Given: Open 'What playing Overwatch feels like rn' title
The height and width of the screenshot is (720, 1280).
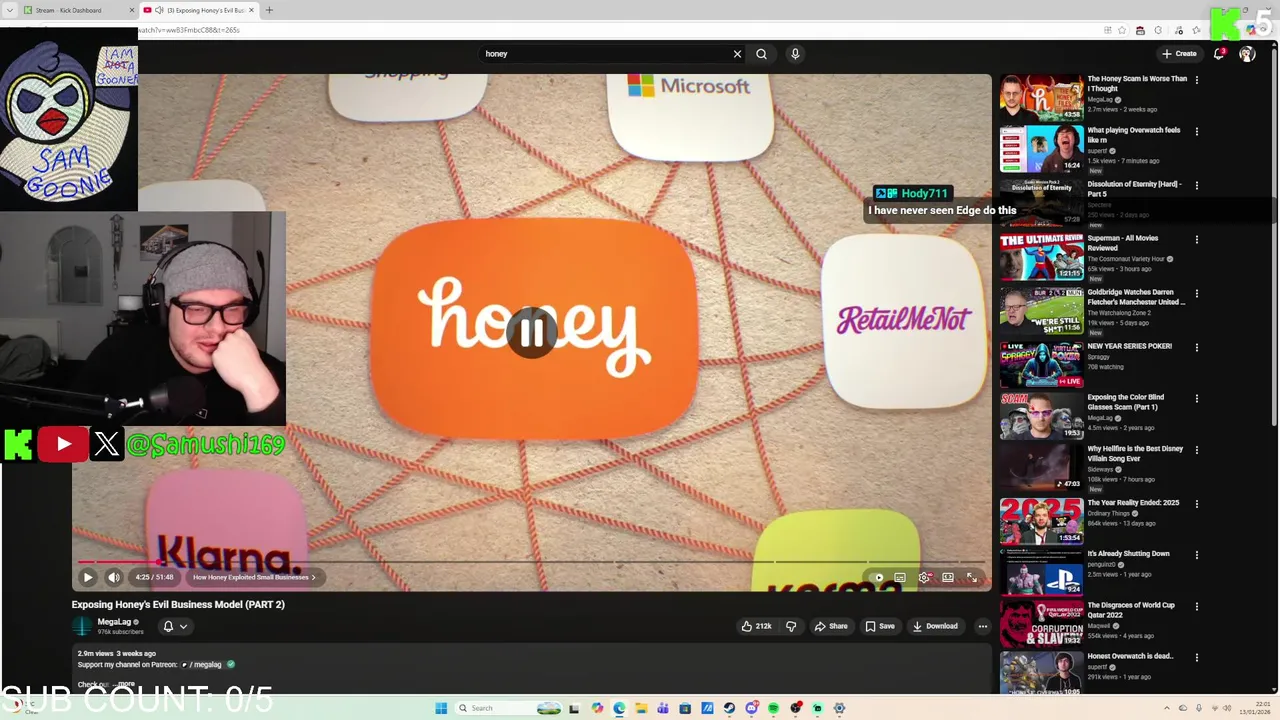Looking at the screenshot, I should (1134, 135).
